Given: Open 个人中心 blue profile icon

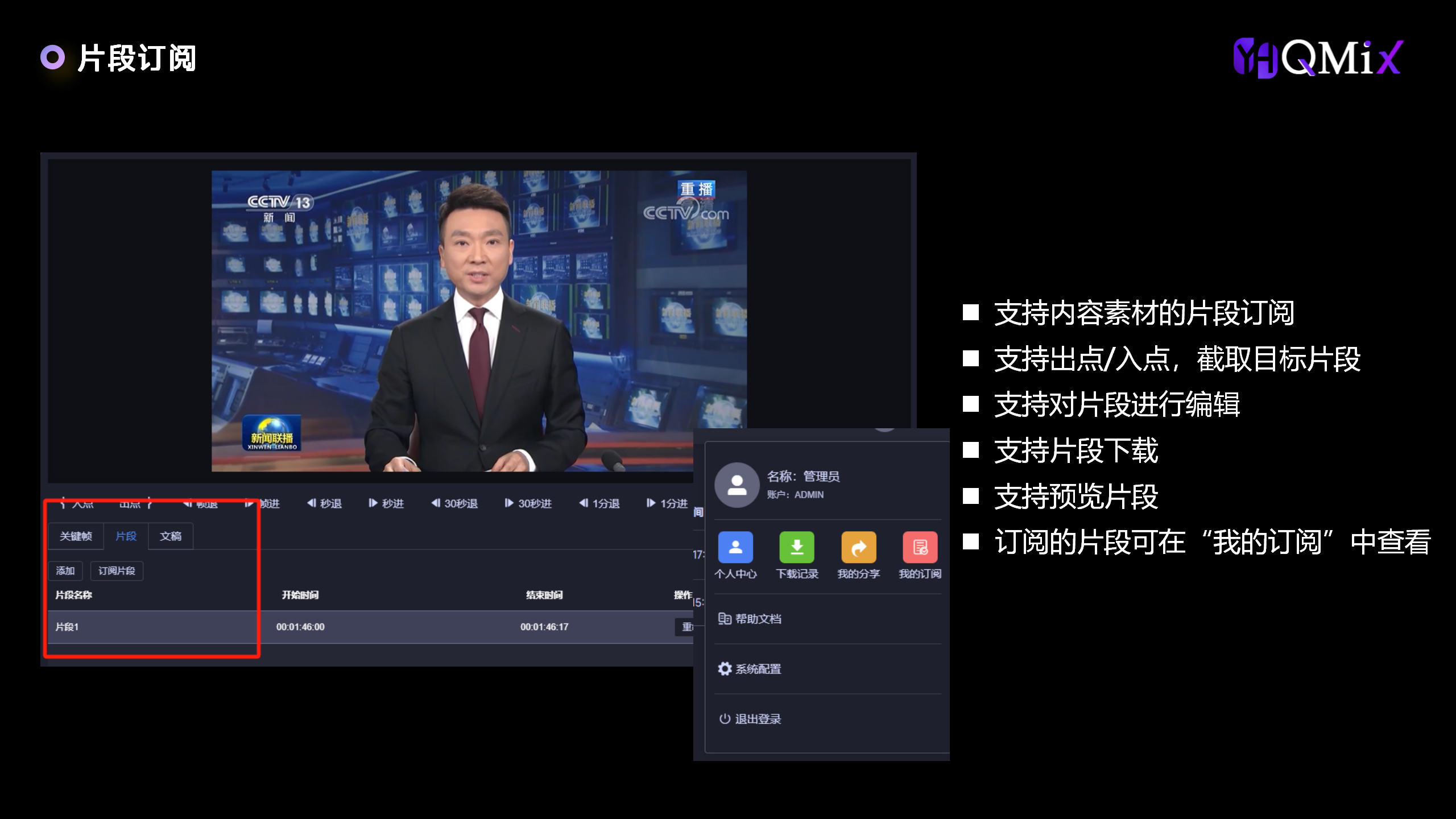Looking at the screenshot, I should (735, 547).
